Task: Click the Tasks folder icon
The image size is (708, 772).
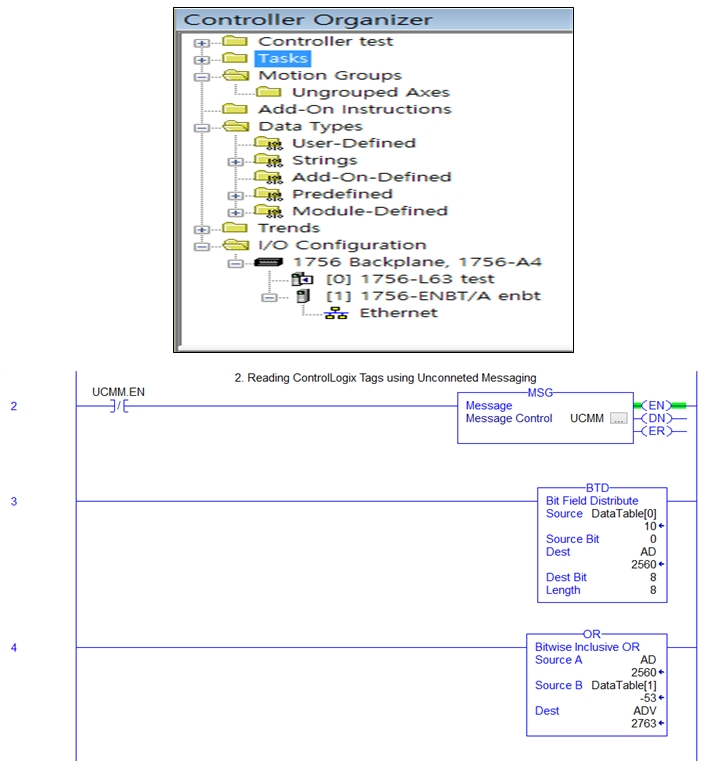Action: 235,58
